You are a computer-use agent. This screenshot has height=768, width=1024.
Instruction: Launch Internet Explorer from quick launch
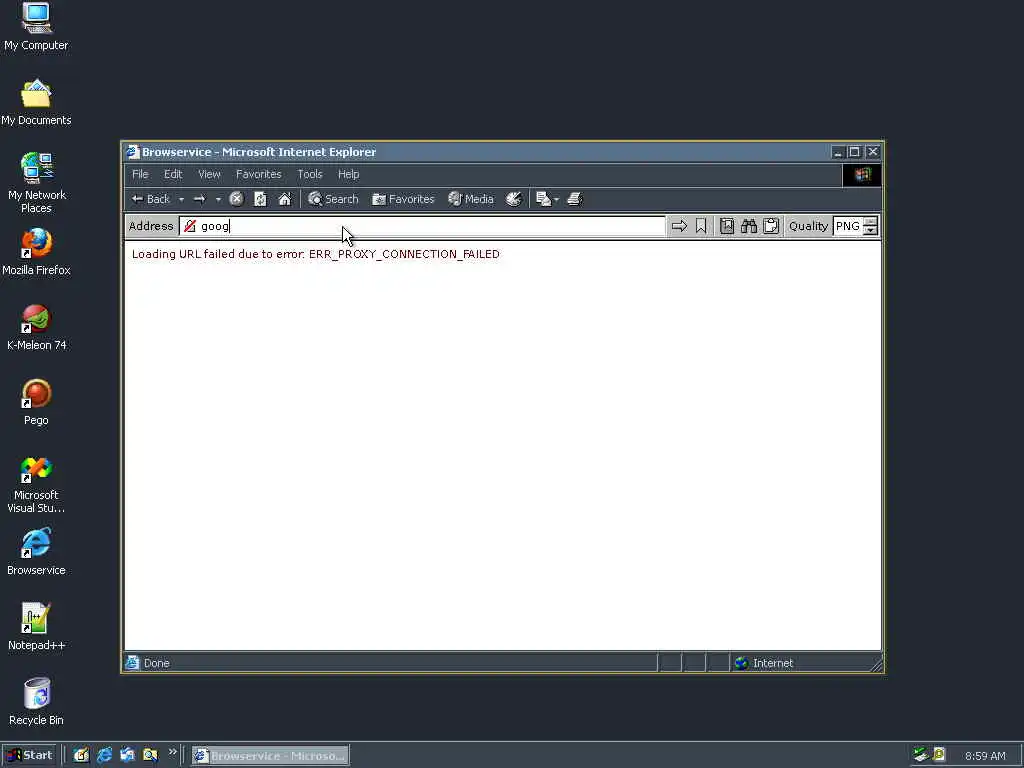104,756
